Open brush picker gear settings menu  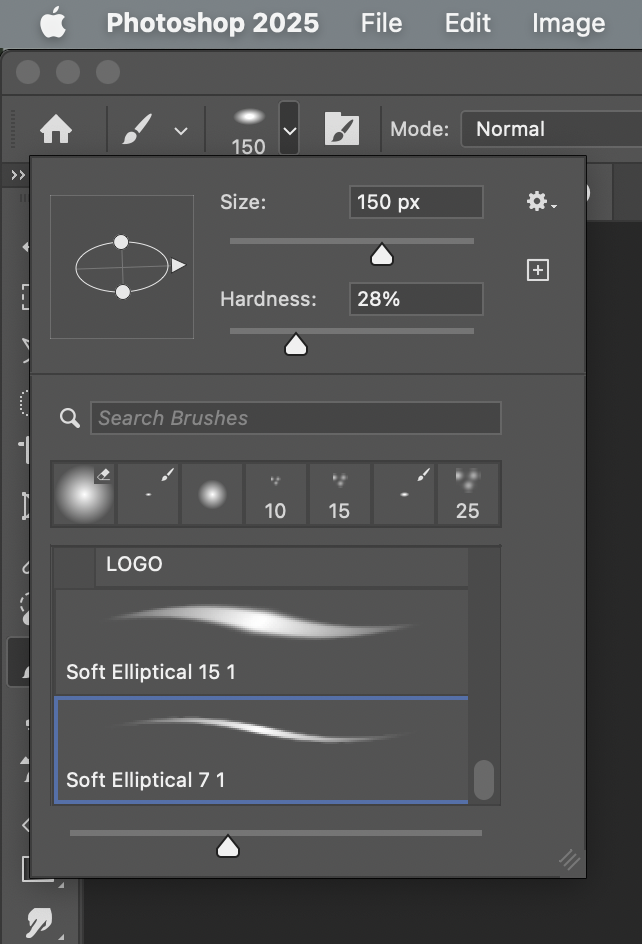541,202
